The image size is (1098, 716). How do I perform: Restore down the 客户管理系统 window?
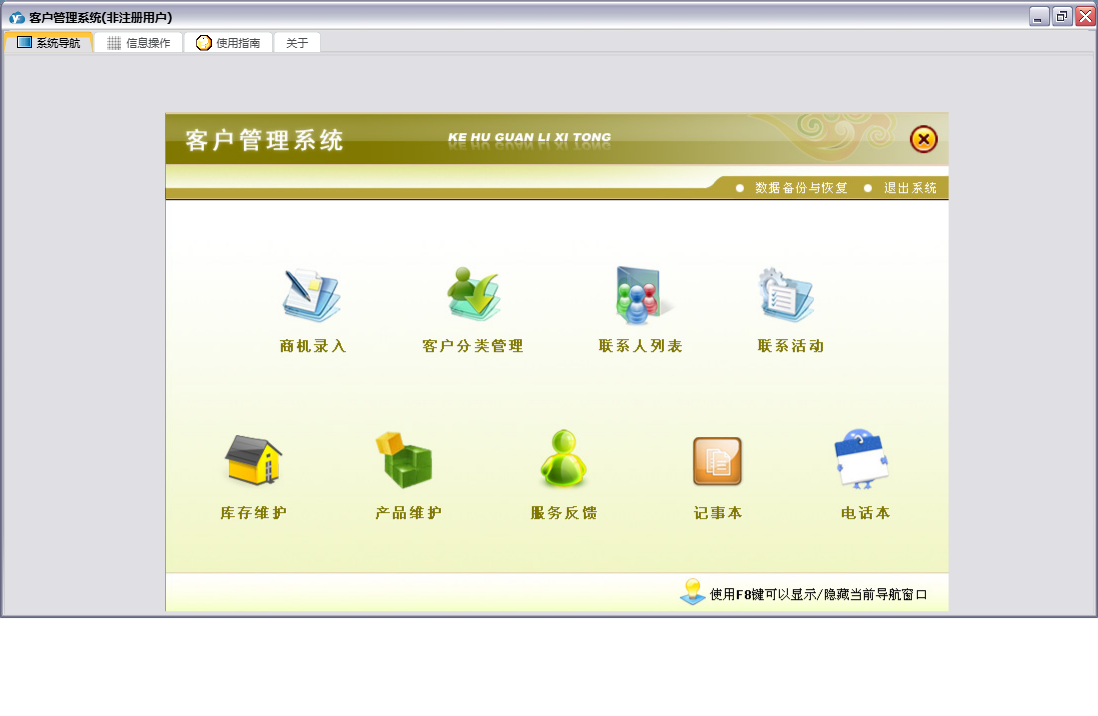1062,16
